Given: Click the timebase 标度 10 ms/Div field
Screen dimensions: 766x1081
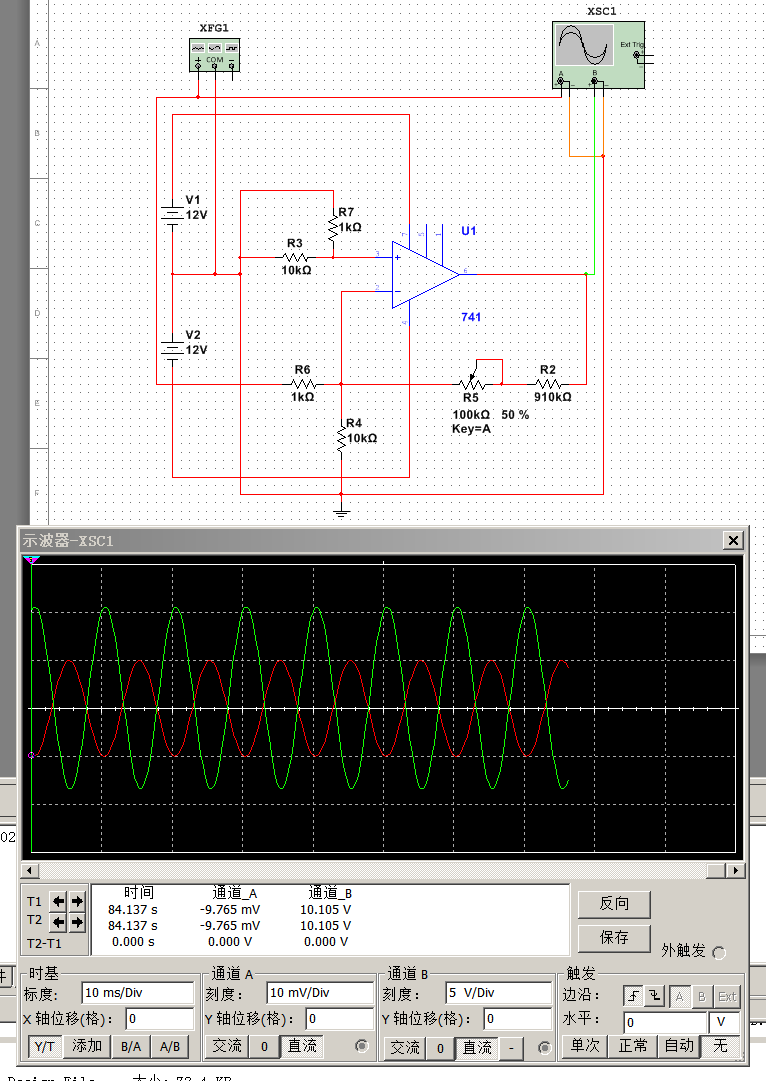Looking at the screenshot, I should click(137, 993).
